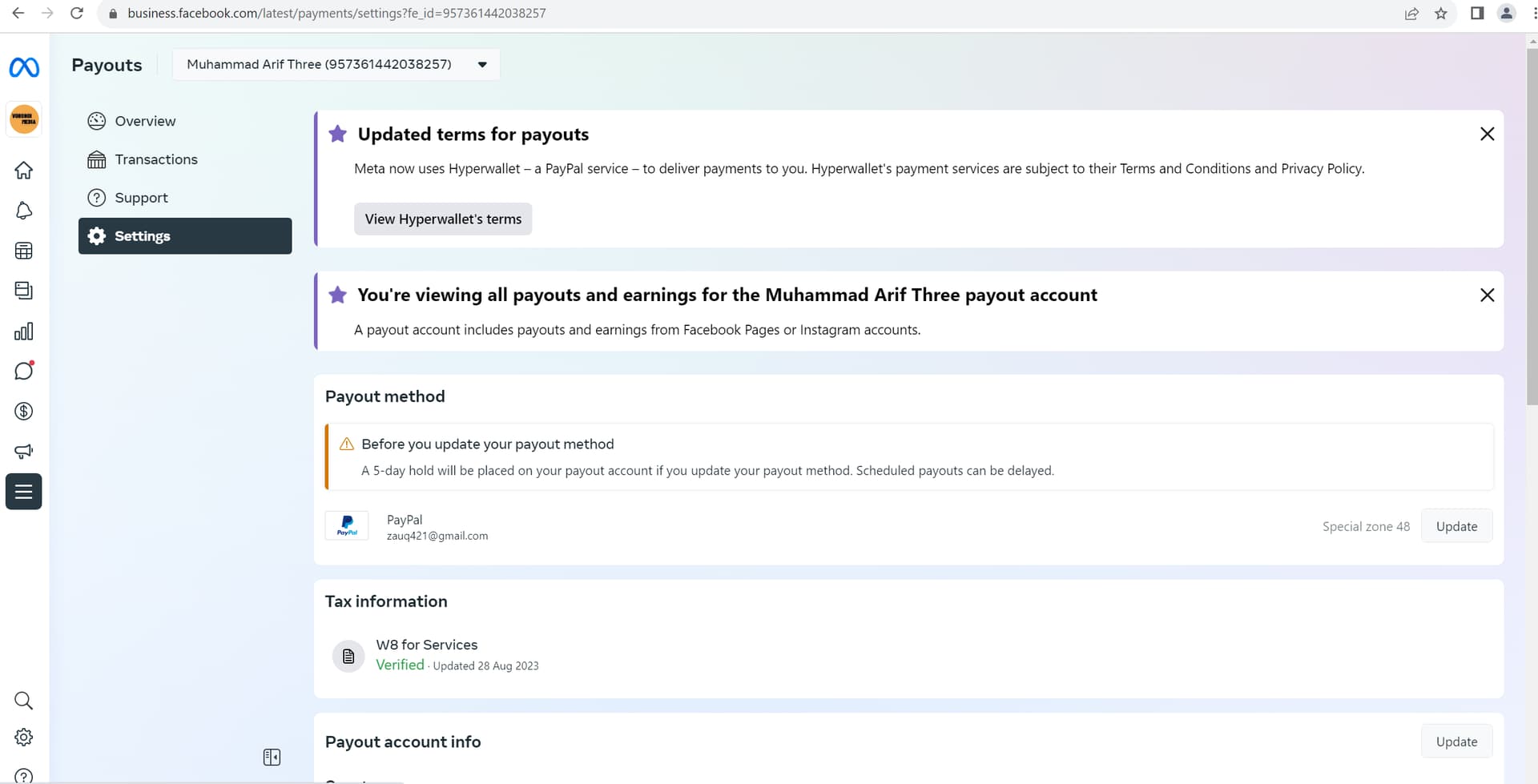Open Insights bar chart icon
The image size is (1538, 784).
[x=24, y=332]
